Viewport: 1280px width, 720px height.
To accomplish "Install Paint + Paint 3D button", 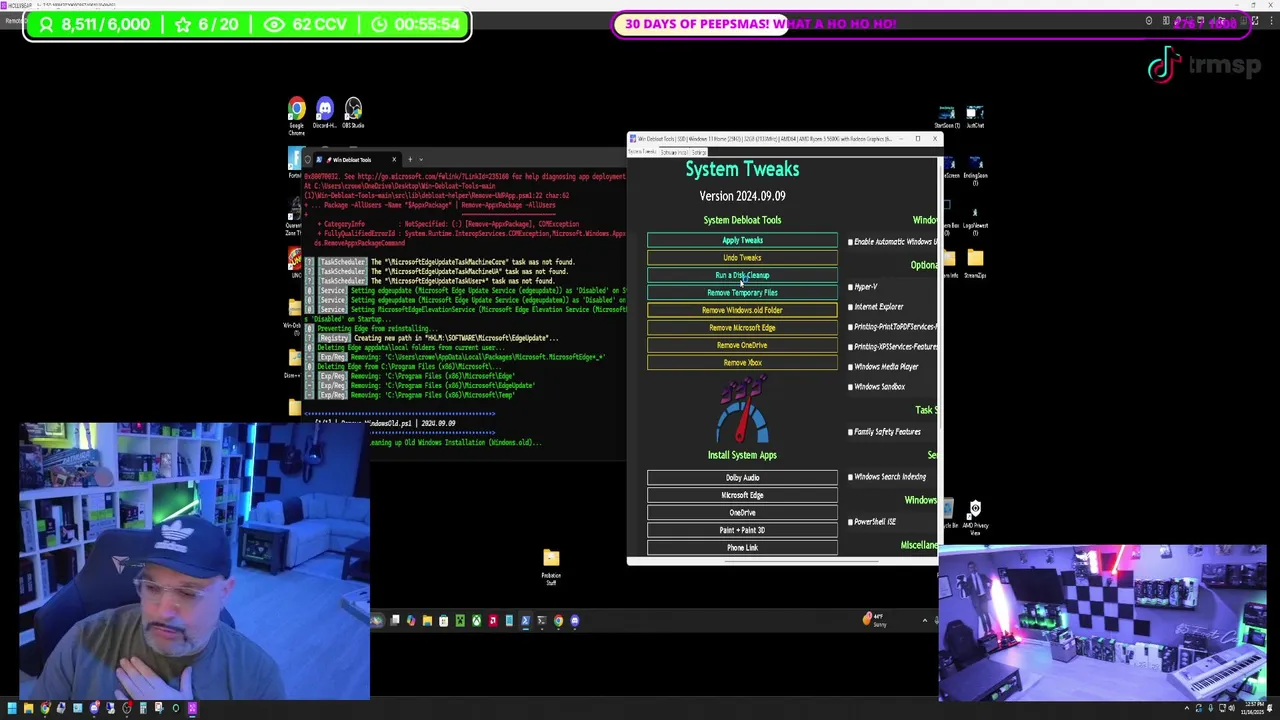I will (x=742, y=530).
